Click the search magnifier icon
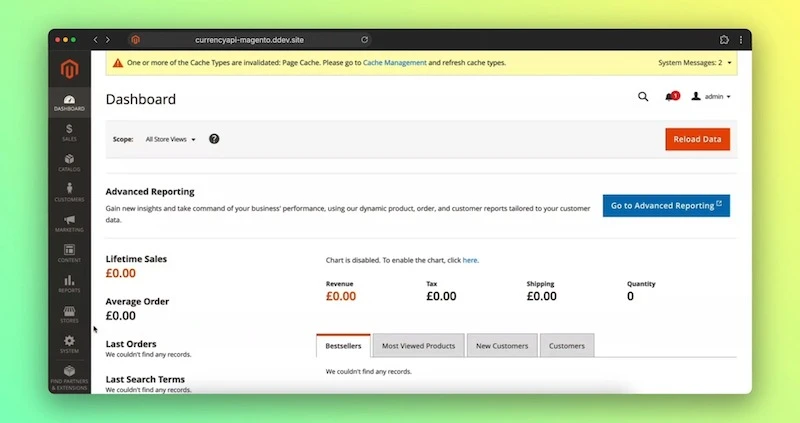Viewport: 800px width, 423px height. click(x=643, y=97)
